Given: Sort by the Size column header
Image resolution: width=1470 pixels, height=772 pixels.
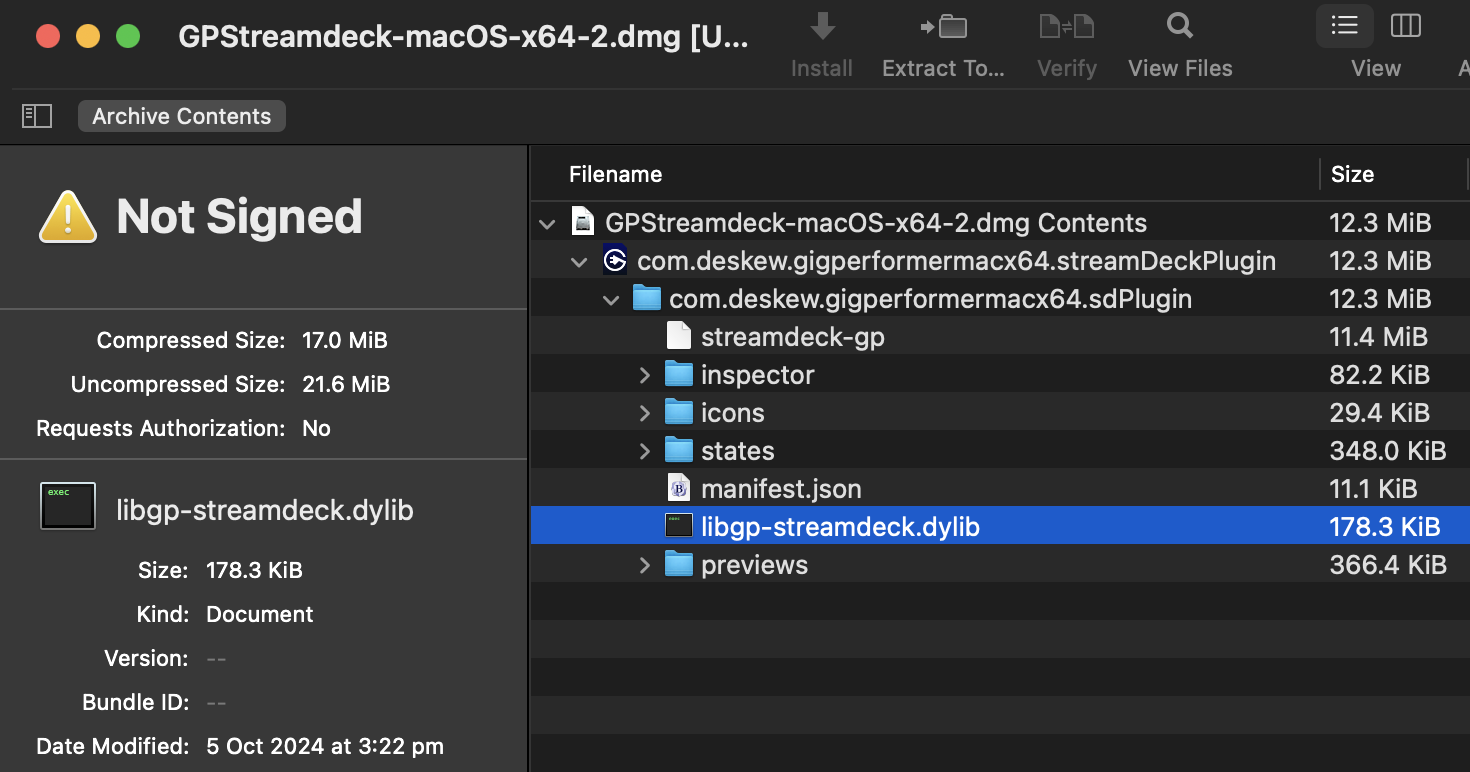Looking at the screenshot, I should pos(1352,174).
